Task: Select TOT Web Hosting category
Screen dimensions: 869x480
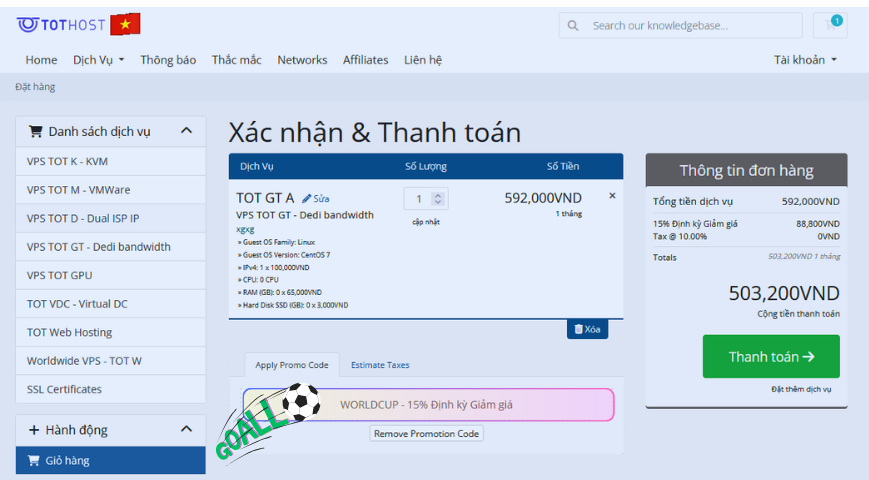Action: [x=111, y=332]
